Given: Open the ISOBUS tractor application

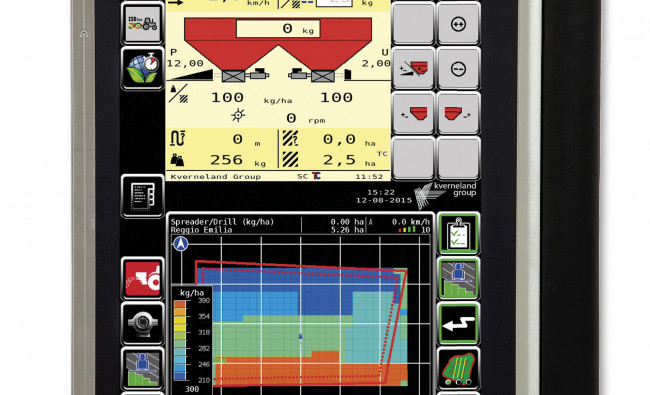Looking at the screenshot, I should (143, 23).
